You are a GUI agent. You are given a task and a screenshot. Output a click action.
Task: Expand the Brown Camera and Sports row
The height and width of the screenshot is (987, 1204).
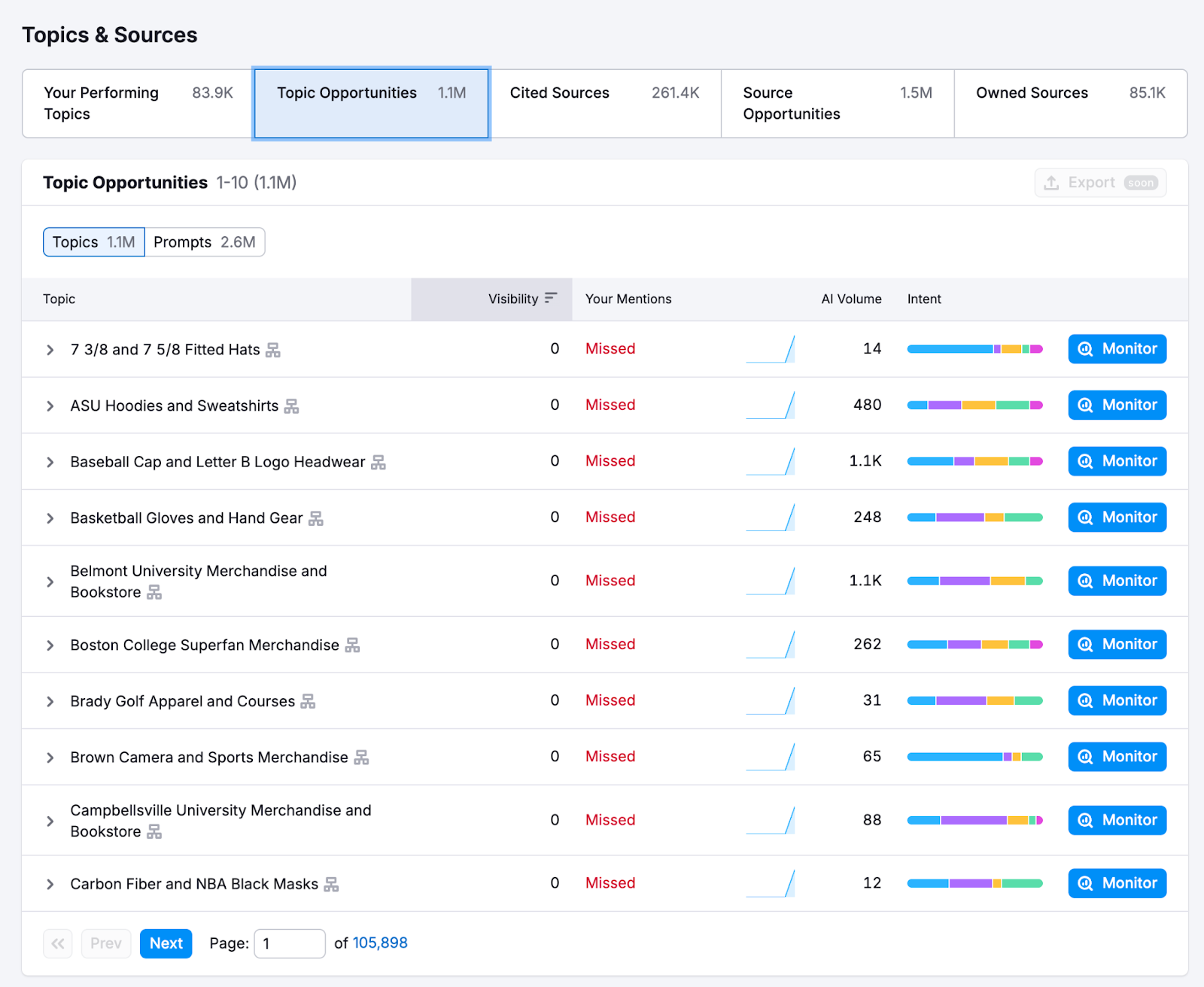50,758
